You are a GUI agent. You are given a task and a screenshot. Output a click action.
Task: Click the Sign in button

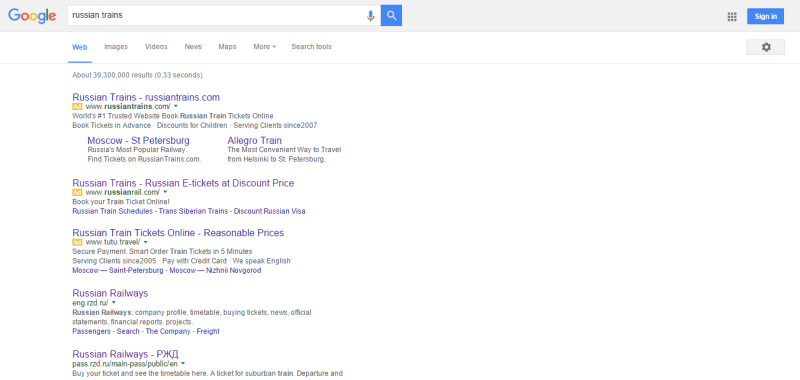pyautogui.click(x=765, y=16)
